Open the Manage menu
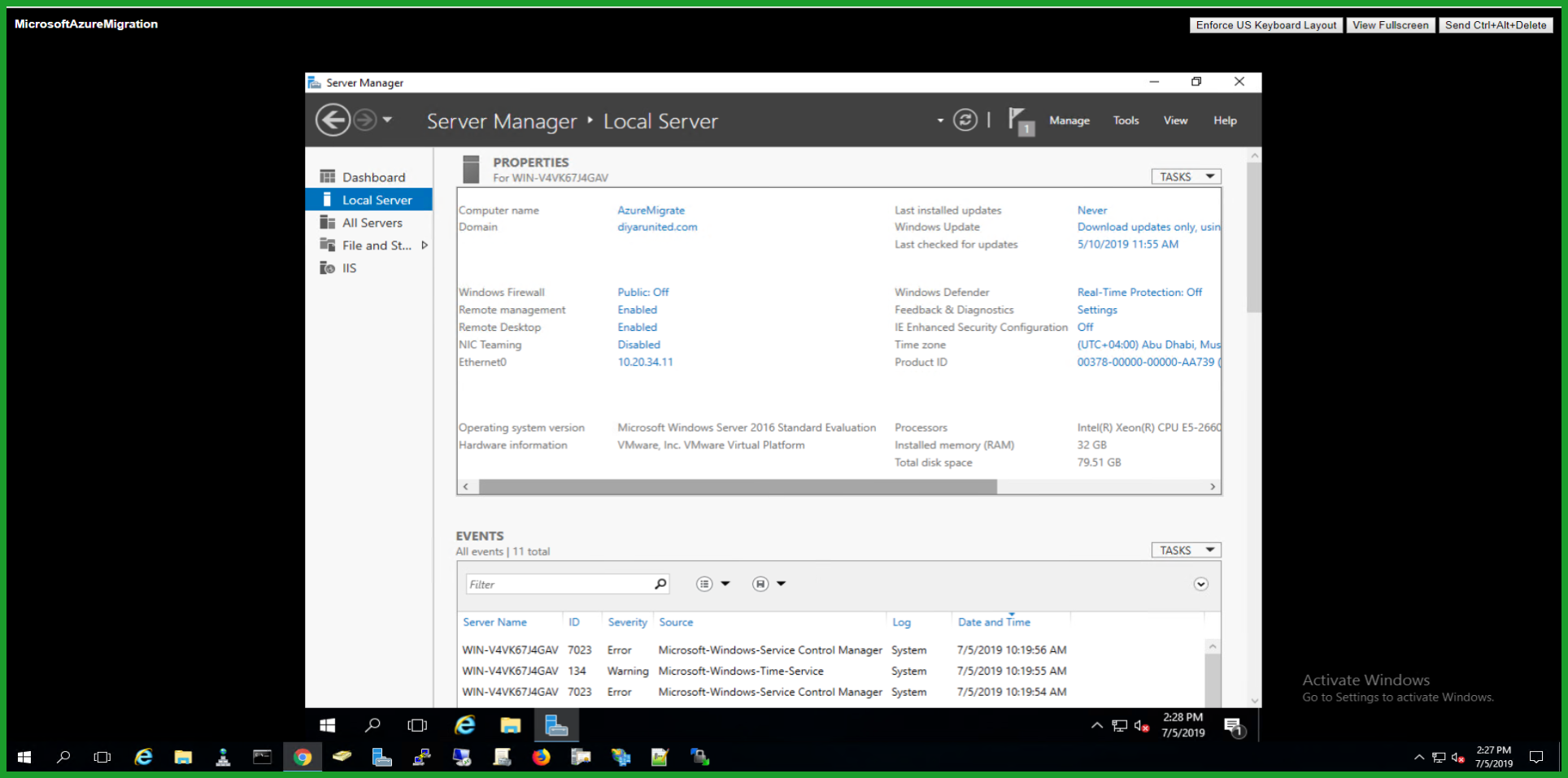Screen dimensions: 1568x778 pyautogui.click(x=1069, y=120)
